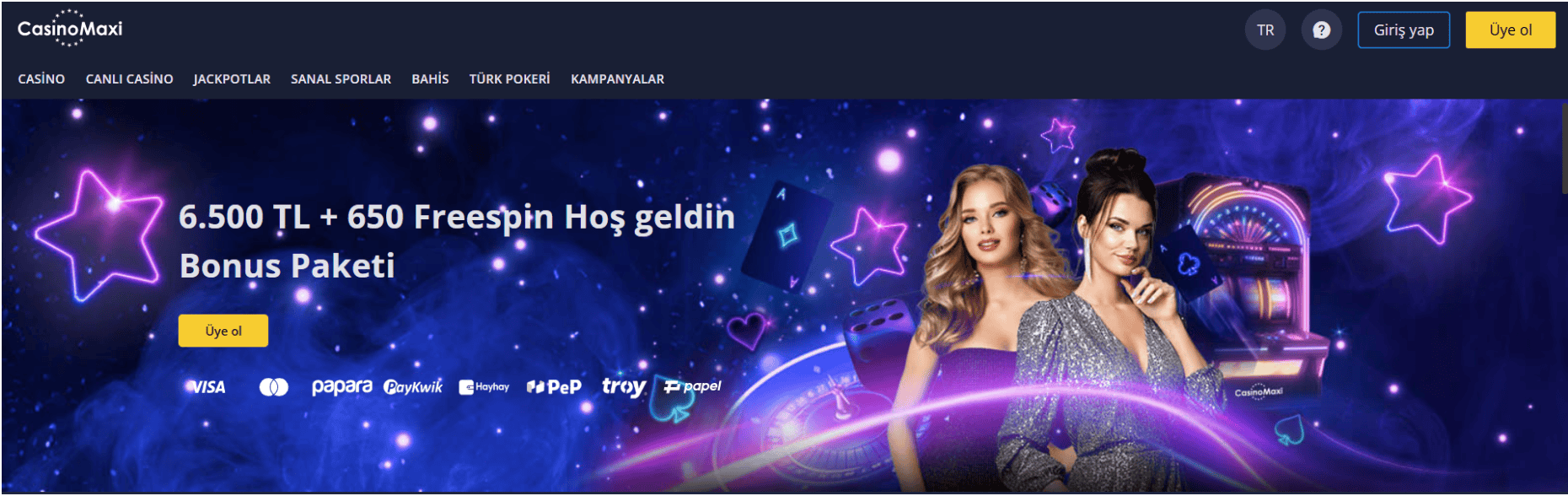
Task: Click the PayKwik payment logo
Action: point(413,387)
